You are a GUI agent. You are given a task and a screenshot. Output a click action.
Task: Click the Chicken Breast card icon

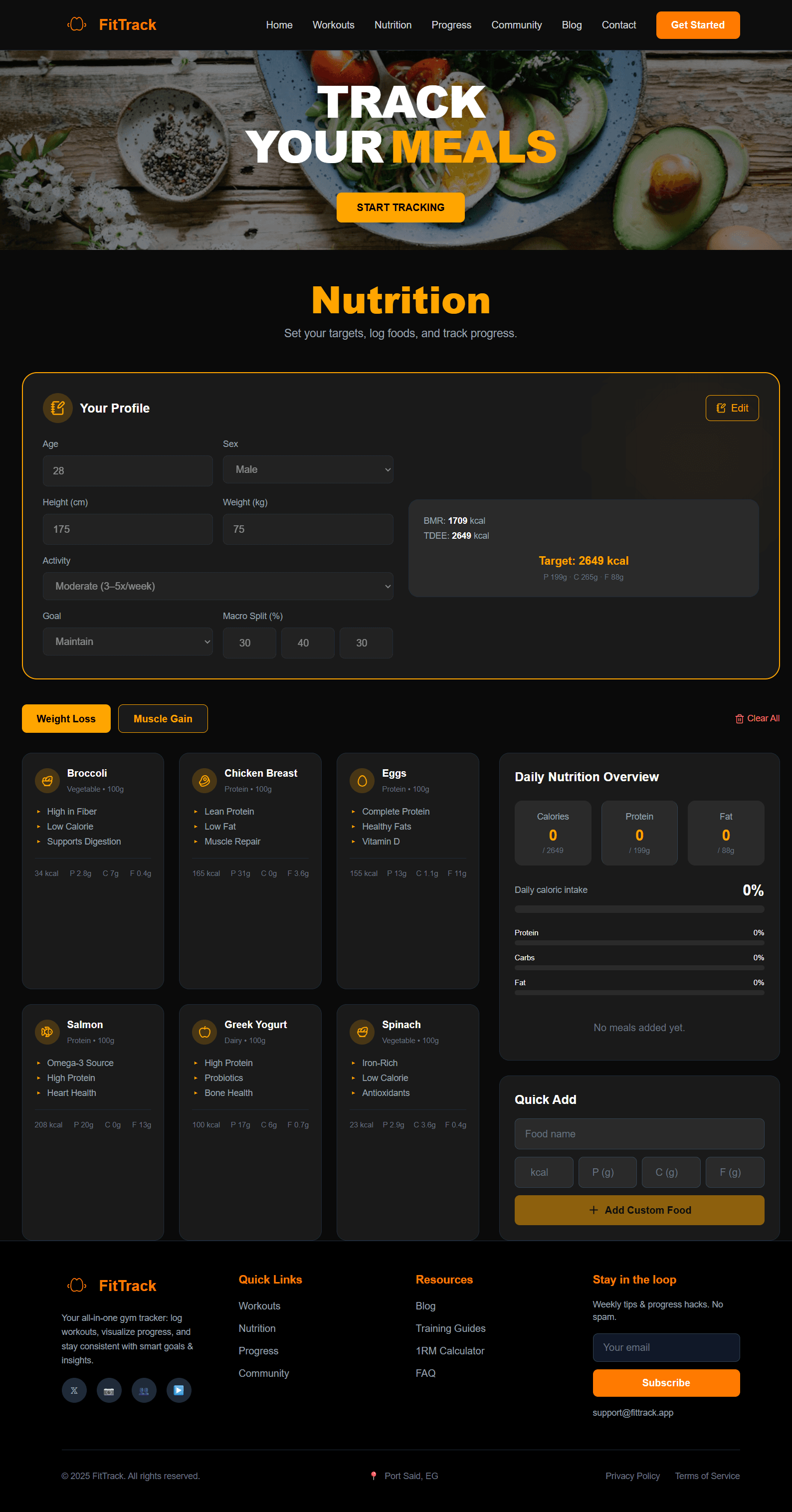pos(205,781)
